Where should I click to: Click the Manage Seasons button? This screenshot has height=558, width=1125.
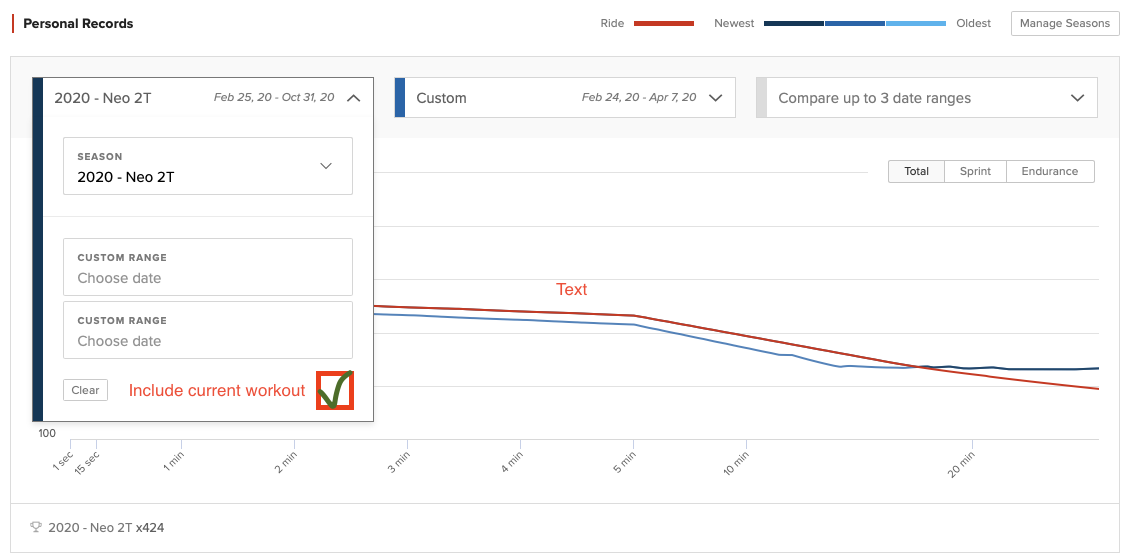pyautogui.click(x=1064, y=23)
